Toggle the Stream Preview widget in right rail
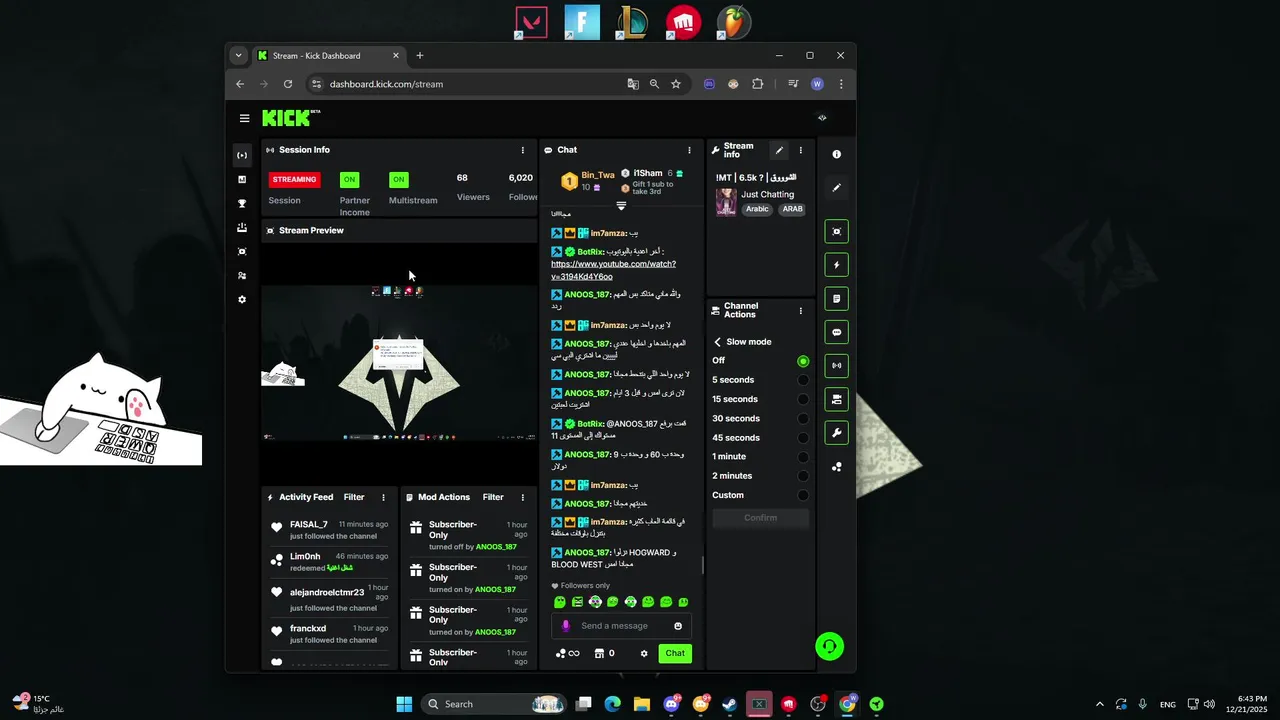 (837, 232)
